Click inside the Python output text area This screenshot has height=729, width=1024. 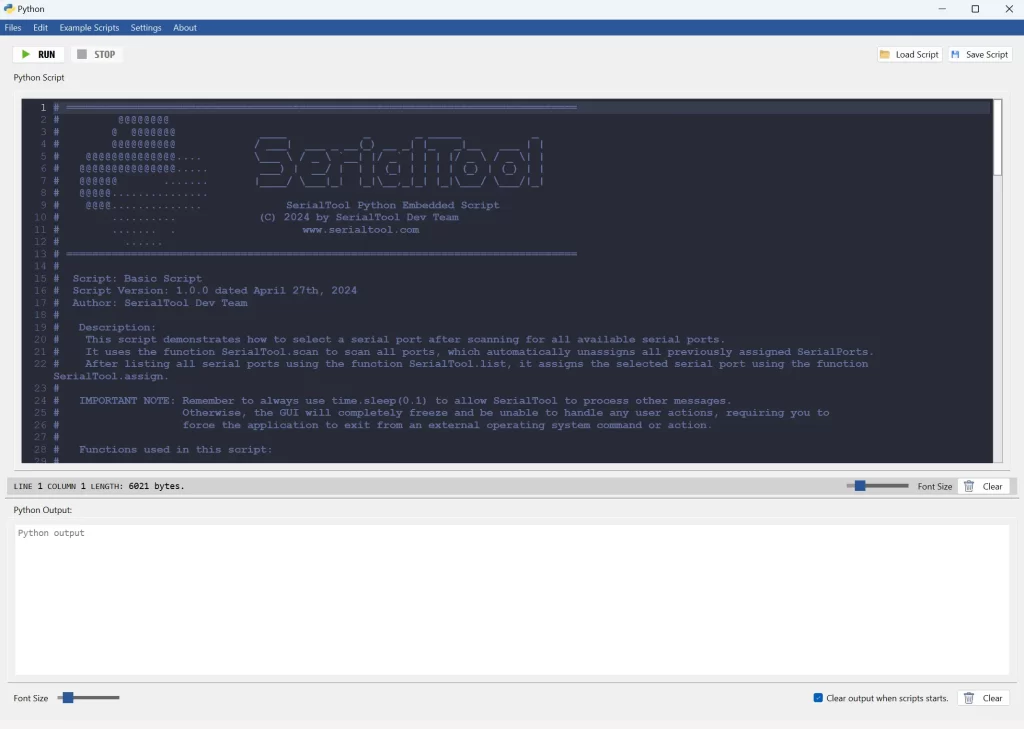(x=512, y=600)
